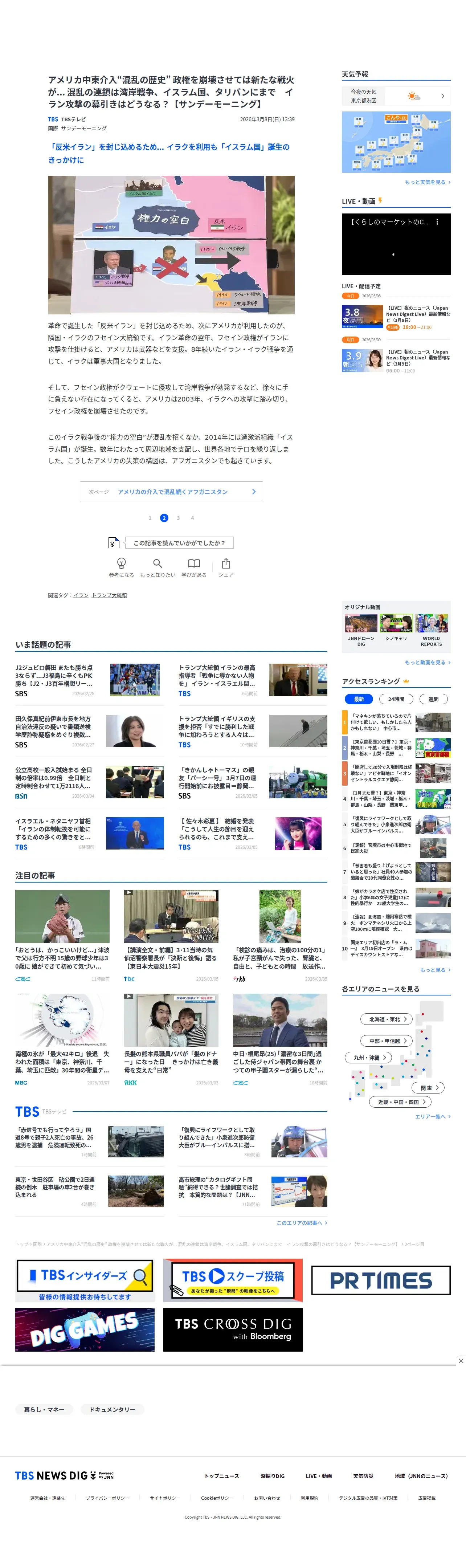Open 深掘りDIG in the footer navigation
Screen dimensions: 466x1568
coord(273,1476)
